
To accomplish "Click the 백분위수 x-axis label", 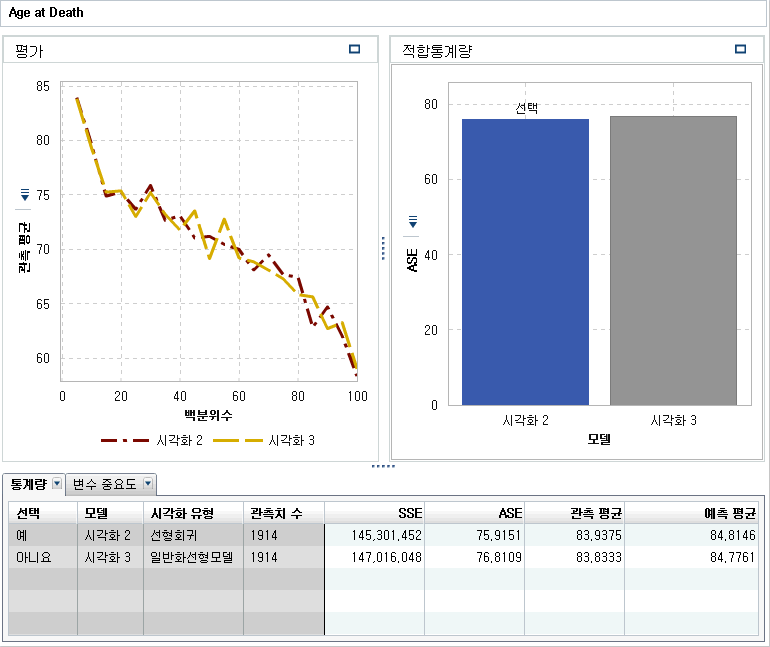I will (208, 415).
